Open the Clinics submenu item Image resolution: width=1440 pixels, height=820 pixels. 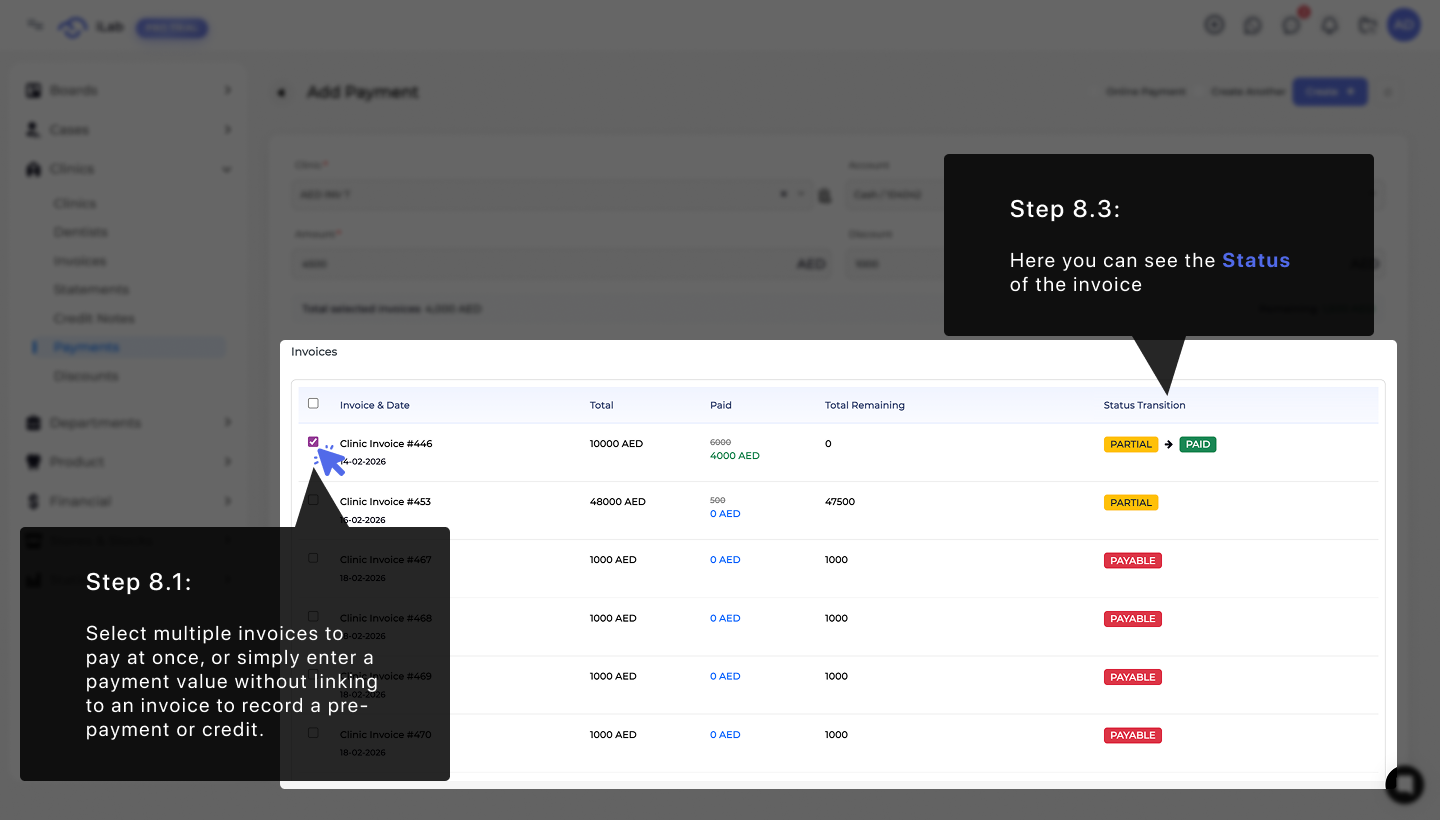coord(75,203)
